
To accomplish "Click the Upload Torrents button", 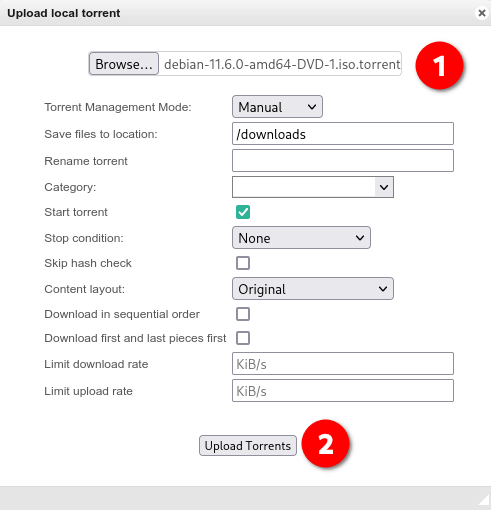I will 248,445.
